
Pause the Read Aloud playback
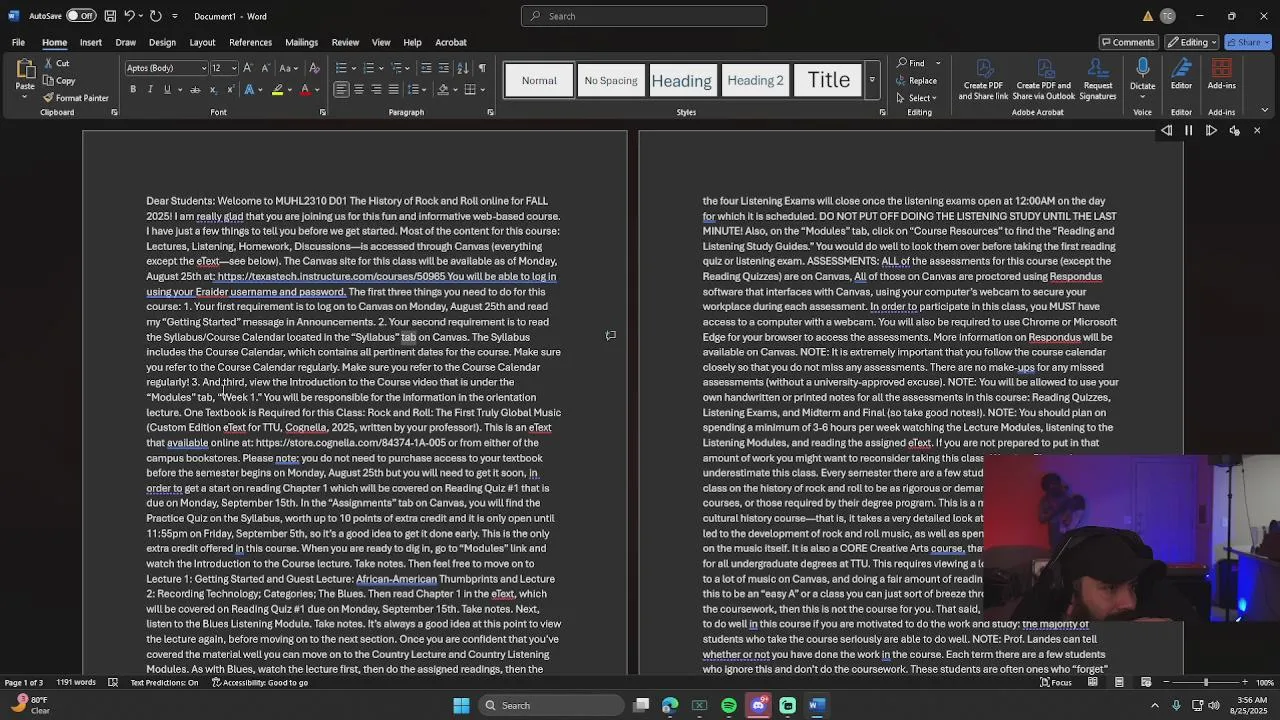(x=1188, y=131)
